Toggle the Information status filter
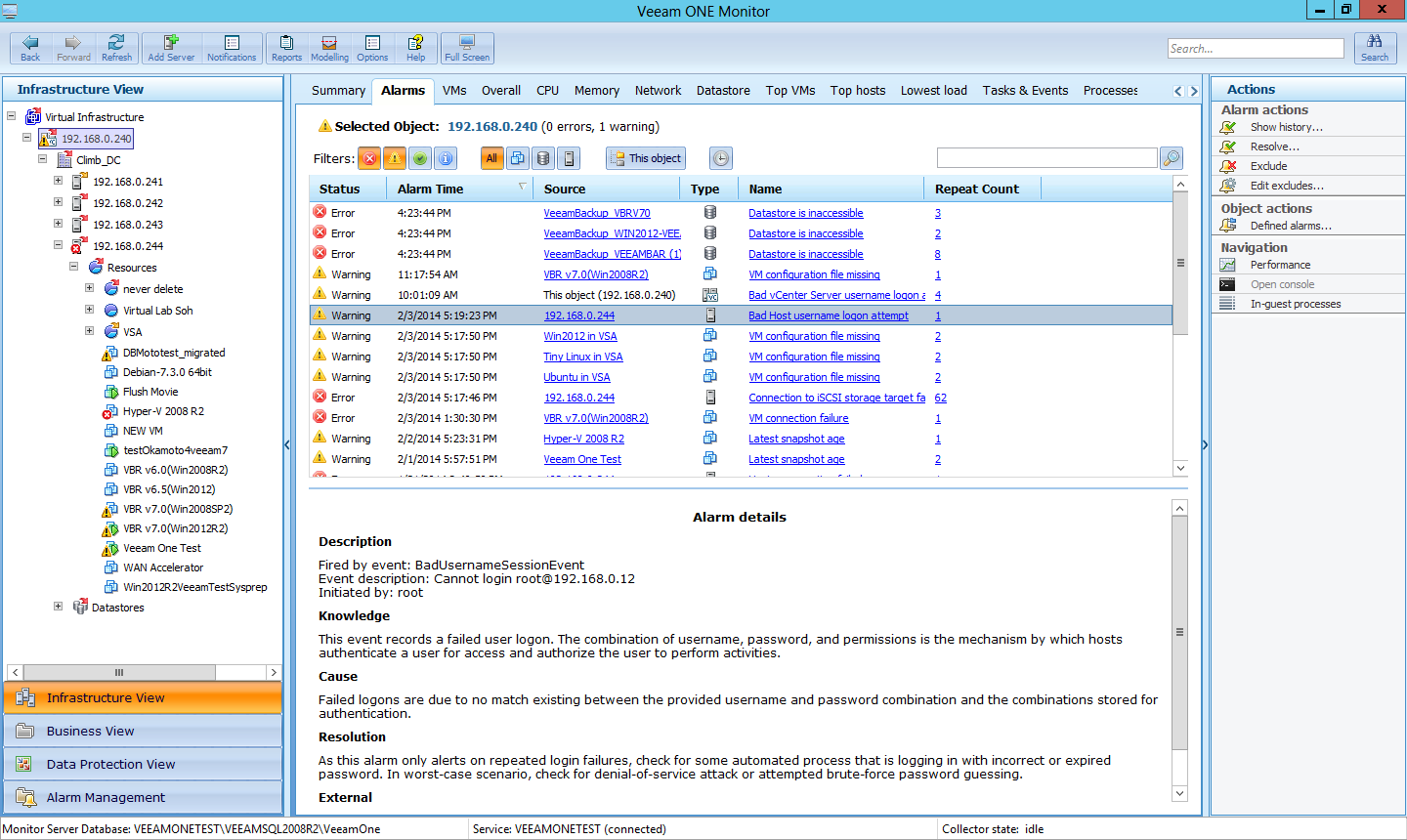This screenshot has height=840, width=1407. pyautogui.click(x=446, y=158)
